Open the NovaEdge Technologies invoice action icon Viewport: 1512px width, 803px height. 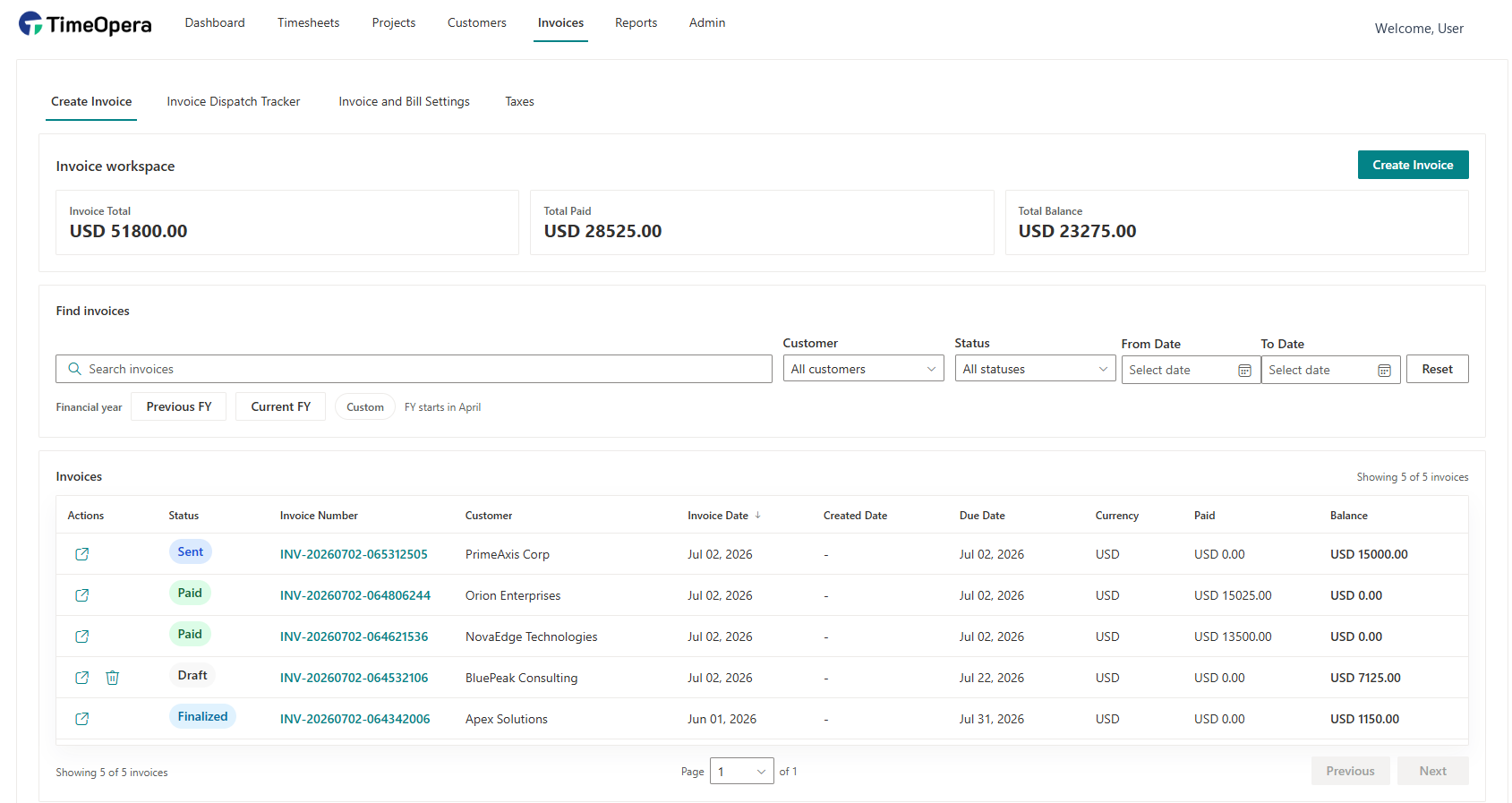coord(81,636)
